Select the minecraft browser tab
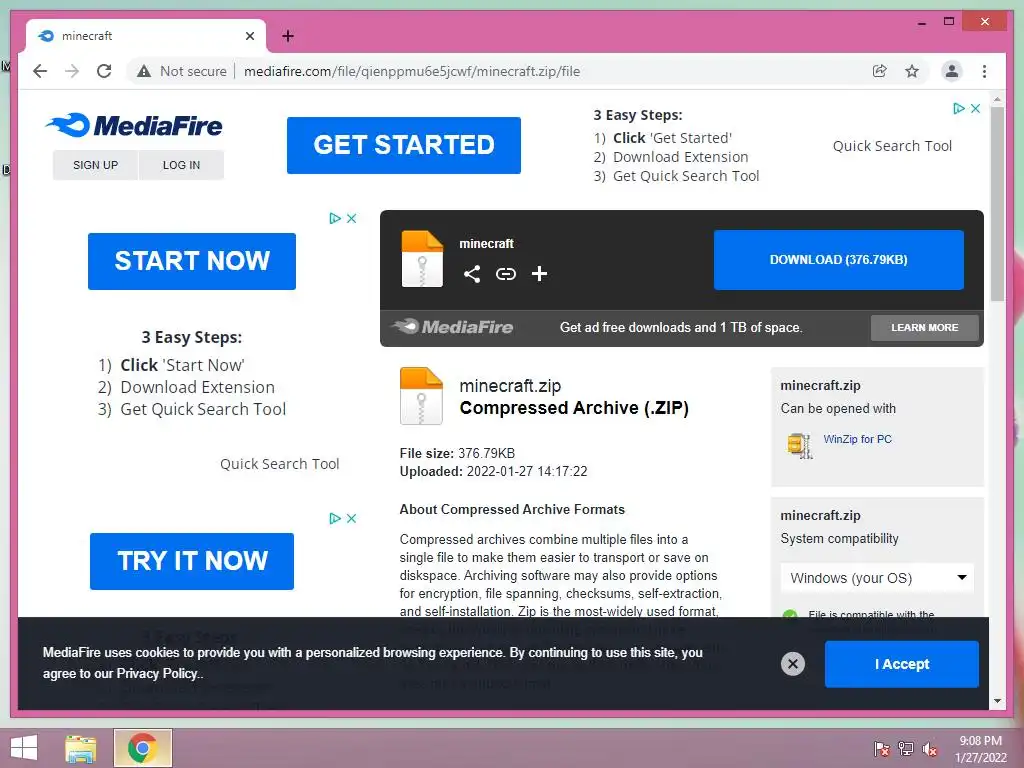The height and width of the screenshot is (768, 1024). (x=146, y=36)
